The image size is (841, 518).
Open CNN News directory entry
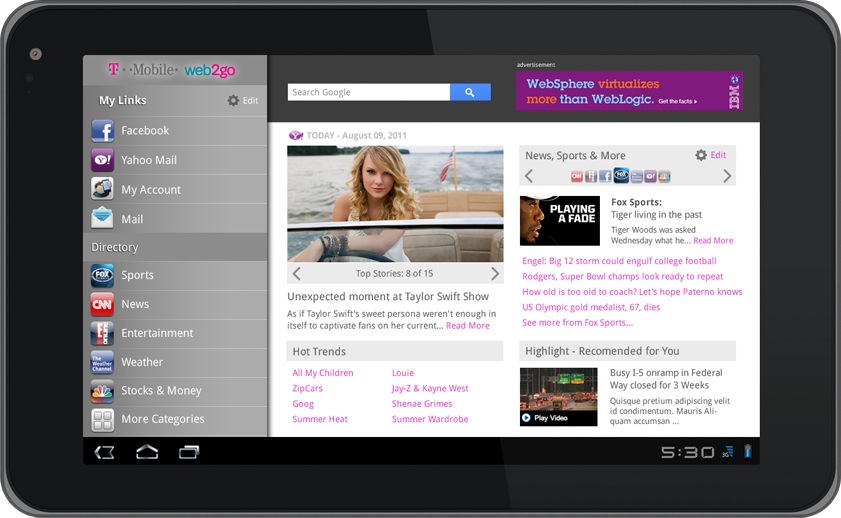click(175, 305)
